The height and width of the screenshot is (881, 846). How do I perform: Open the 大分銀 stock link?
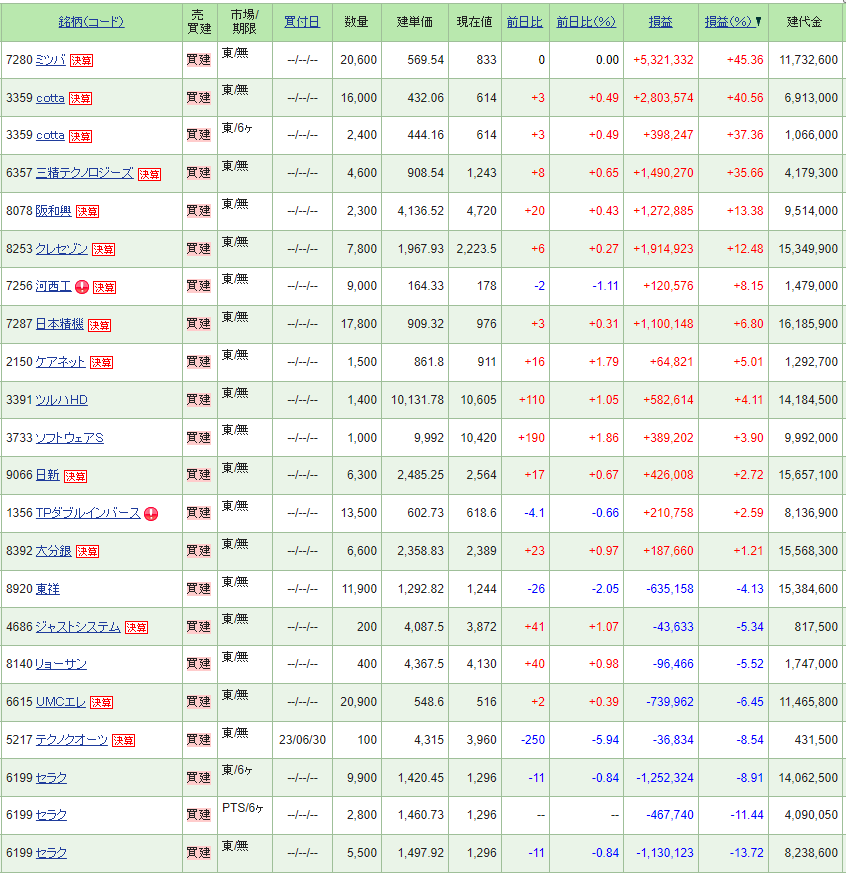pyautogui.click(x=53, y=551)
